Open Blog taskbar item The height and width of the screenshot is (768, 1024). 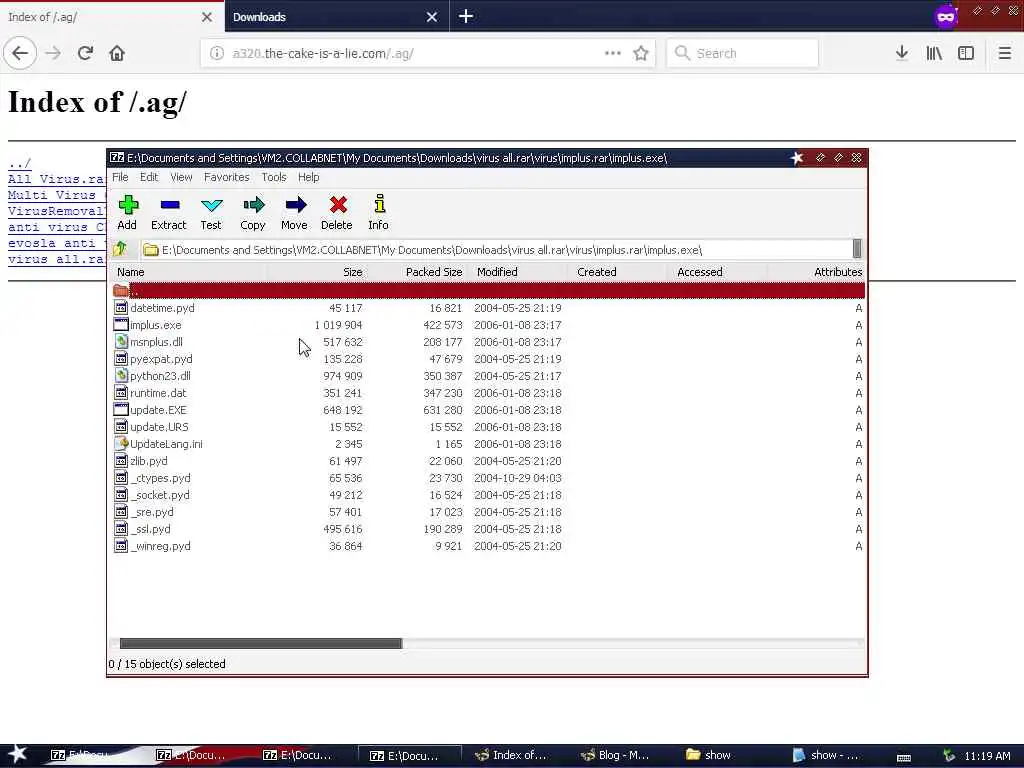(x=619, y=755)
